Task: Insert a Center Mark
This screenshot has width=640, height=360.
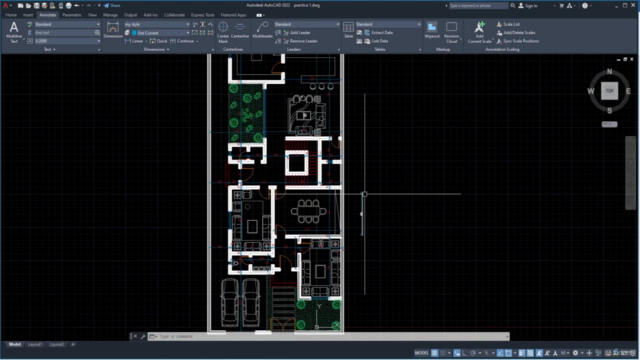Action: [x=223, y=32]
